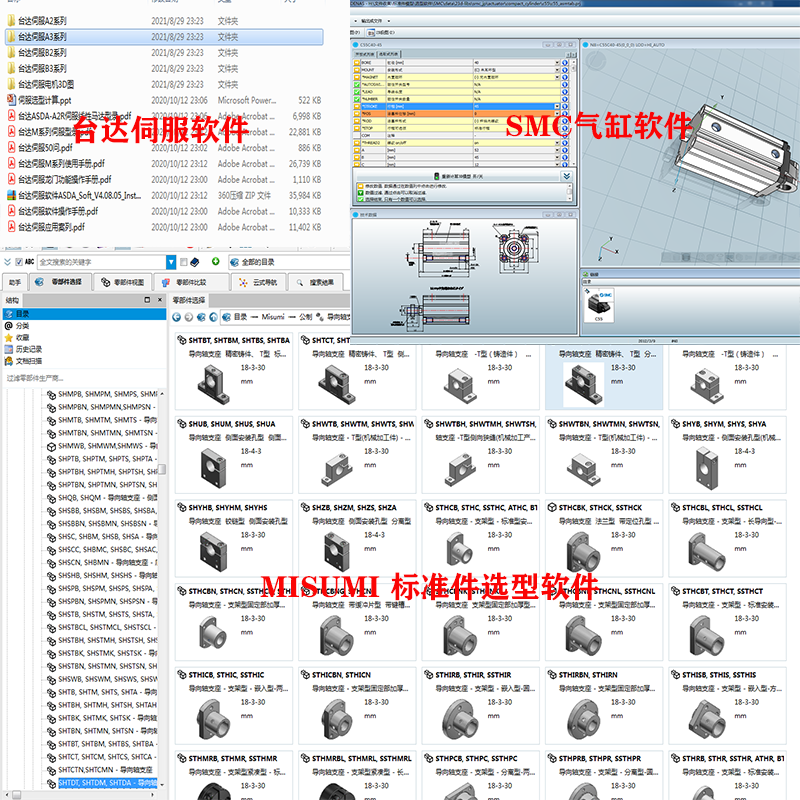Click the blue info icon on the THREAD row

tap(565, 143)
